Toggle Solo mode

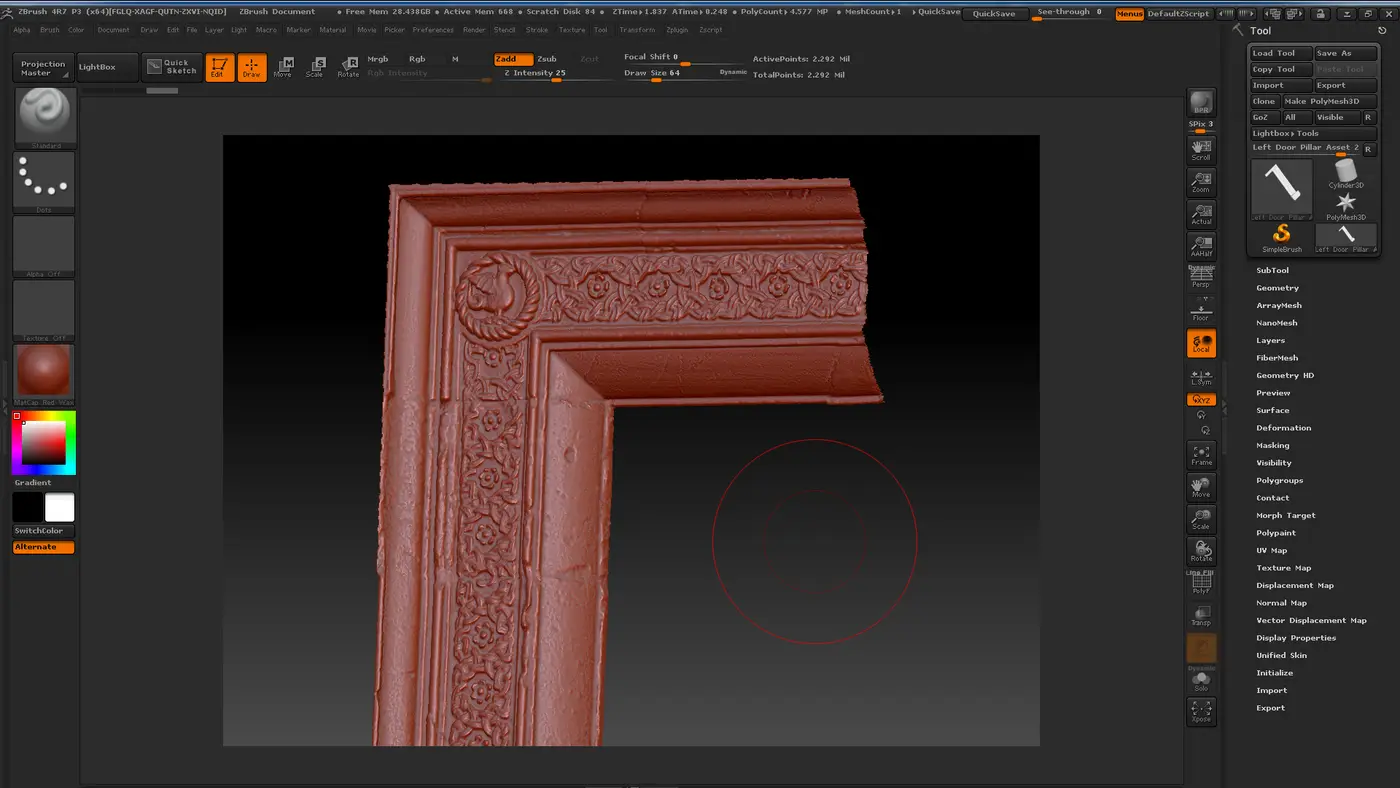[1201, 680]
